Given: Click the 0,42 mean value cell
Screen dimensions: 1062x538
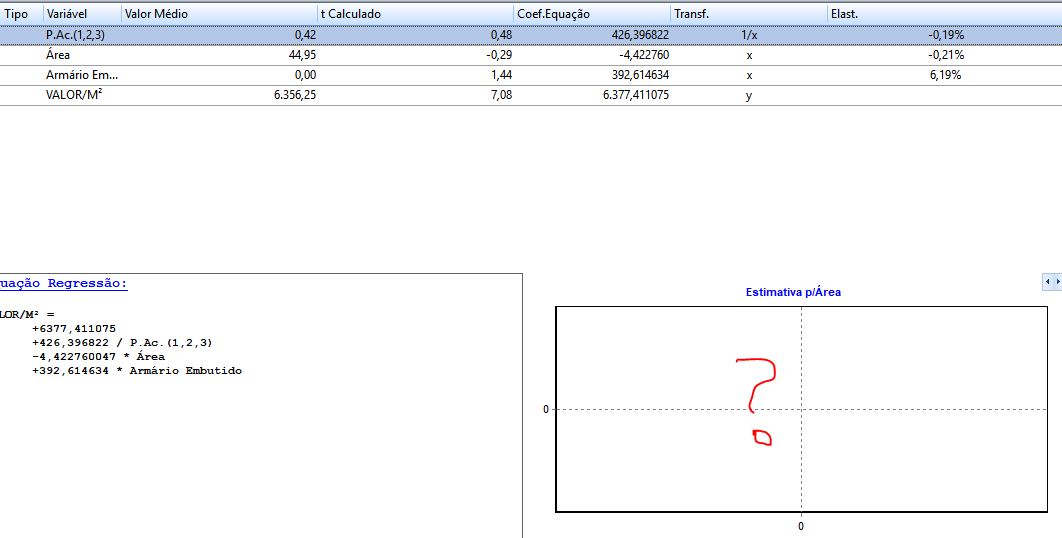Looking at the screenshot, I should (x=305, y=35).
